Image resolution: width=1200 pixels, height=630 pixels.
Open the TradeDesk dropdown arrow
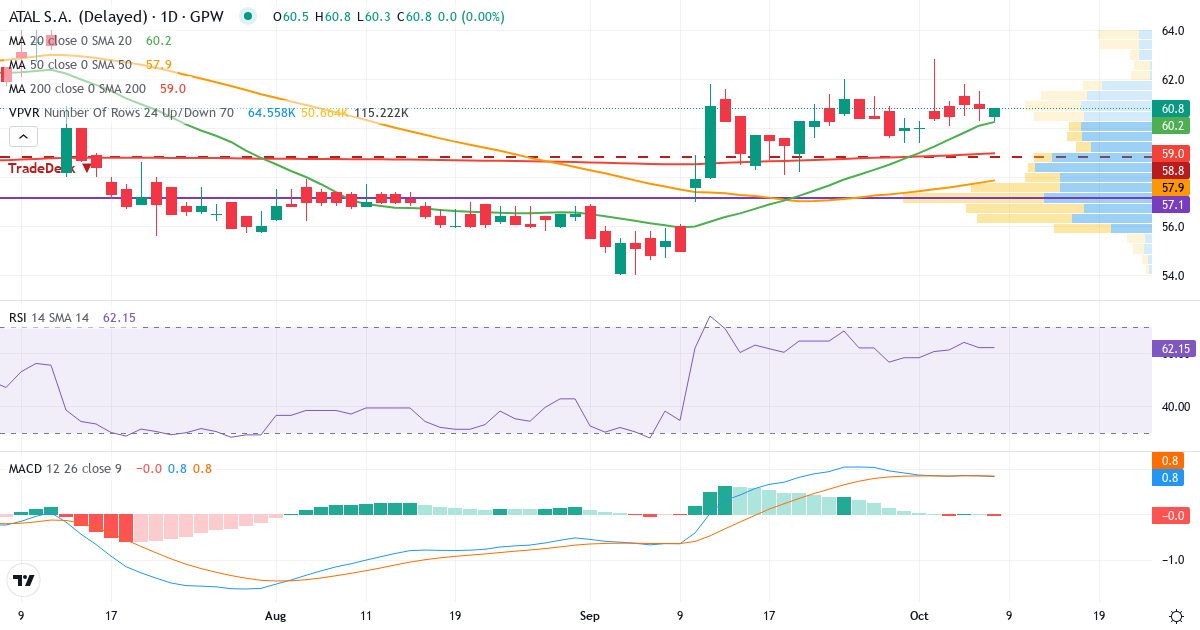[87, 168]
